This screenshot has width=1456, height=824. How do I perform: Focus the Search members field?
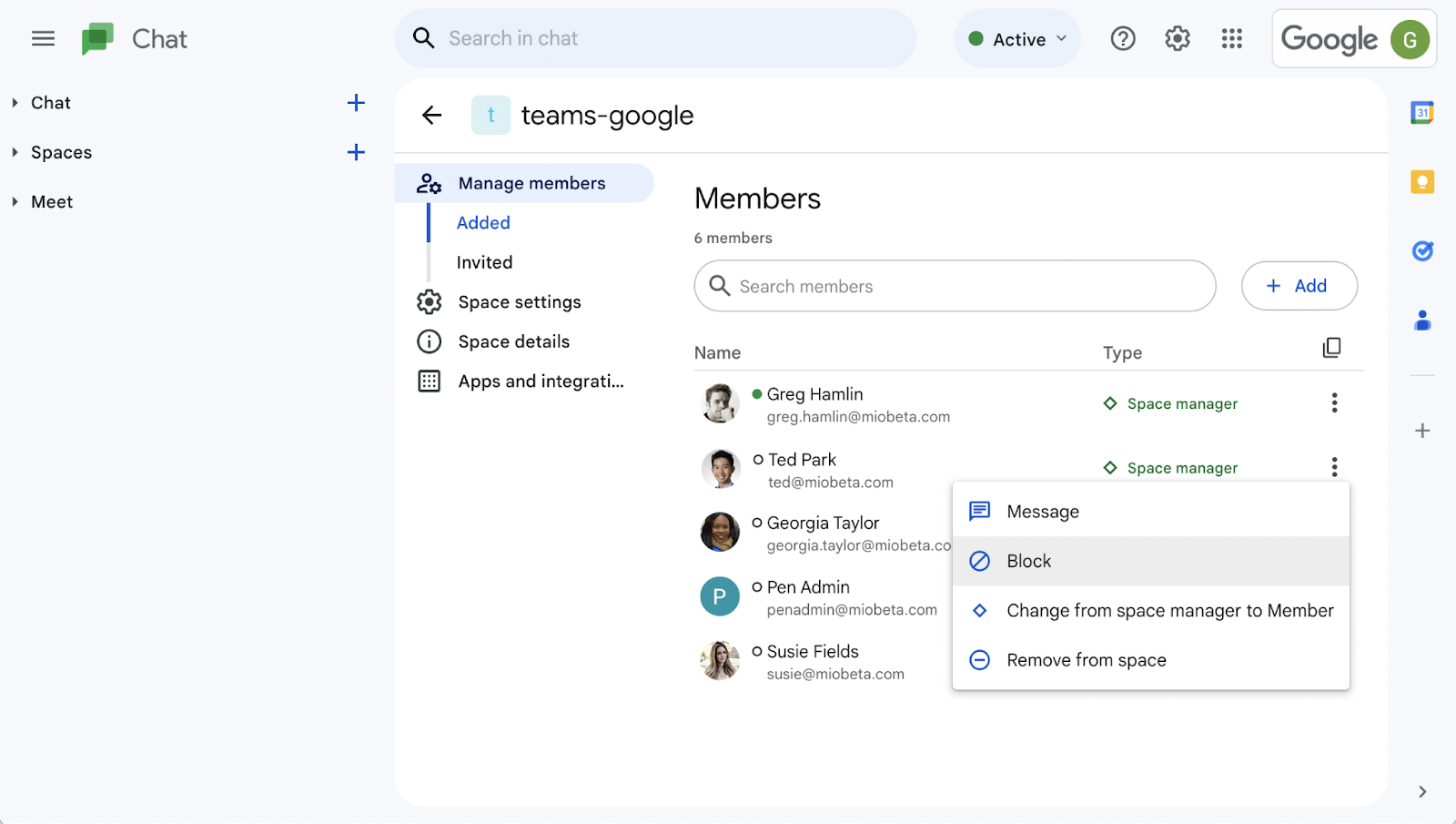[x=955, y=286]
